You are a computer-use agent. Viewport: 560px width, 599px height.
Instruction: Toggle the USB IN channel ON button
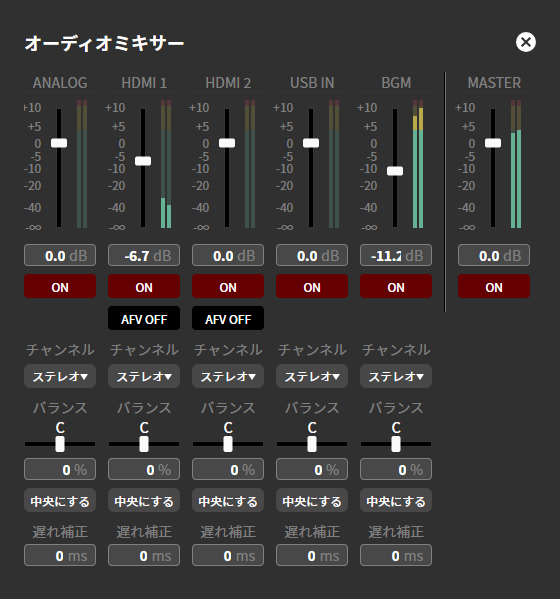(x=312, y=286)
